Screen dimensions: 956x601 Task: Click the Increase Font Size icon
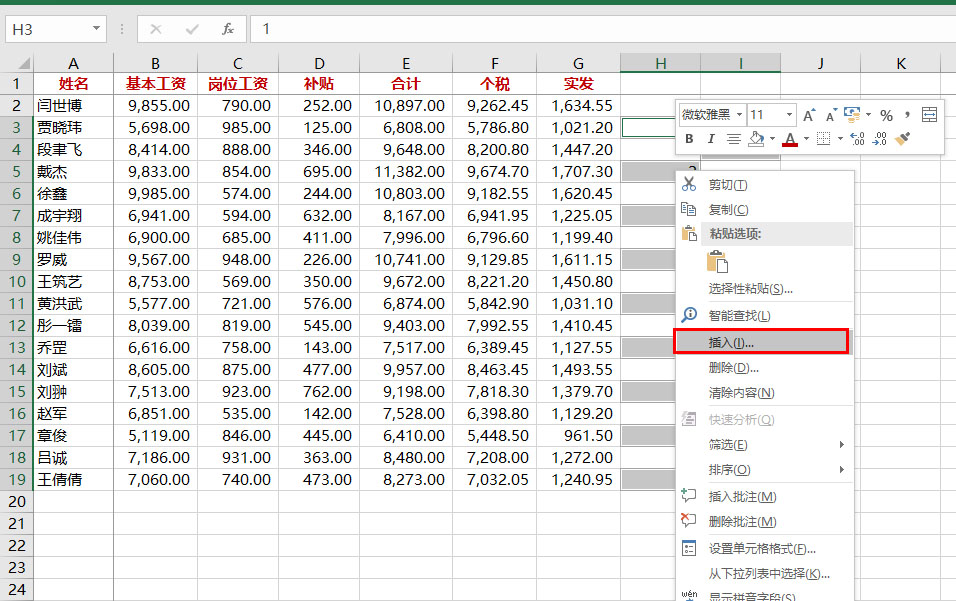click(x=809, y=115)
